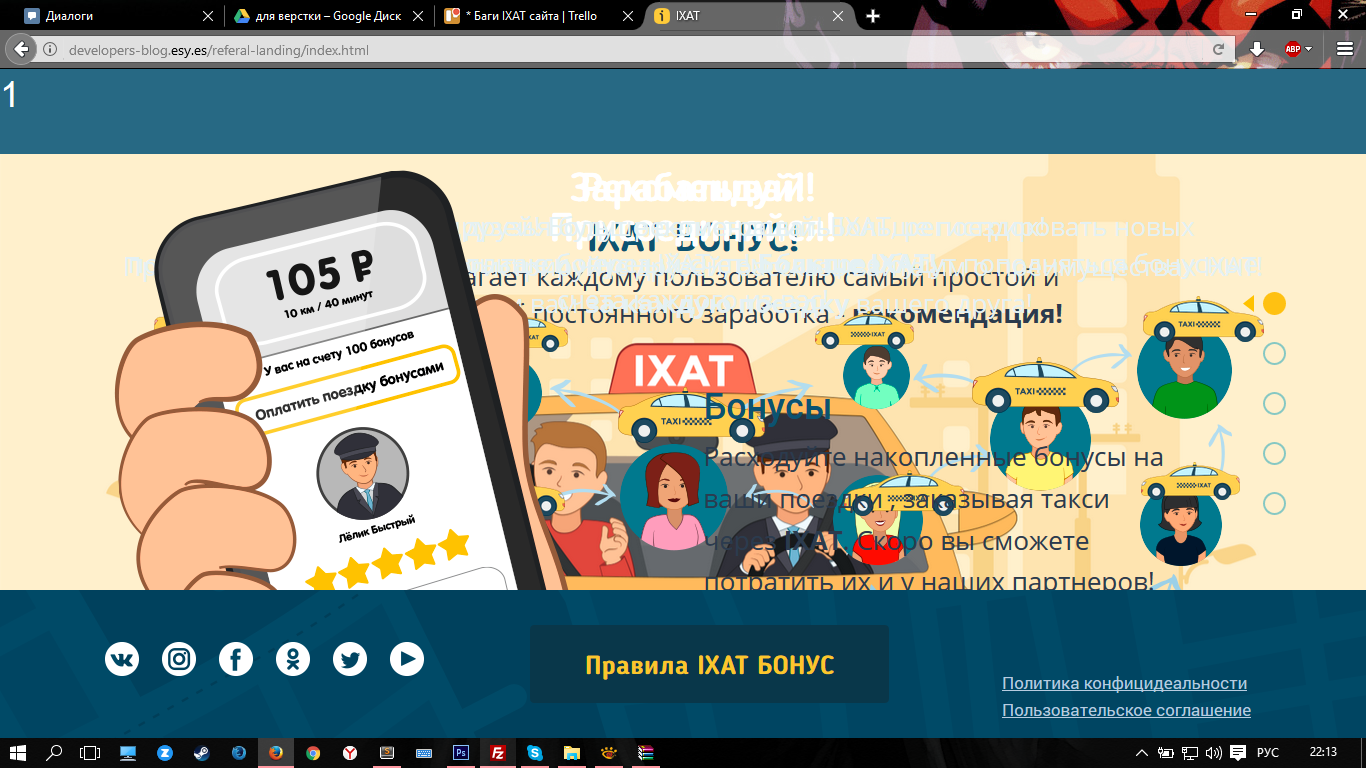Click the Бонусы heading text
This screenshot has height=768, width=1366.
[x=768, y=408]
